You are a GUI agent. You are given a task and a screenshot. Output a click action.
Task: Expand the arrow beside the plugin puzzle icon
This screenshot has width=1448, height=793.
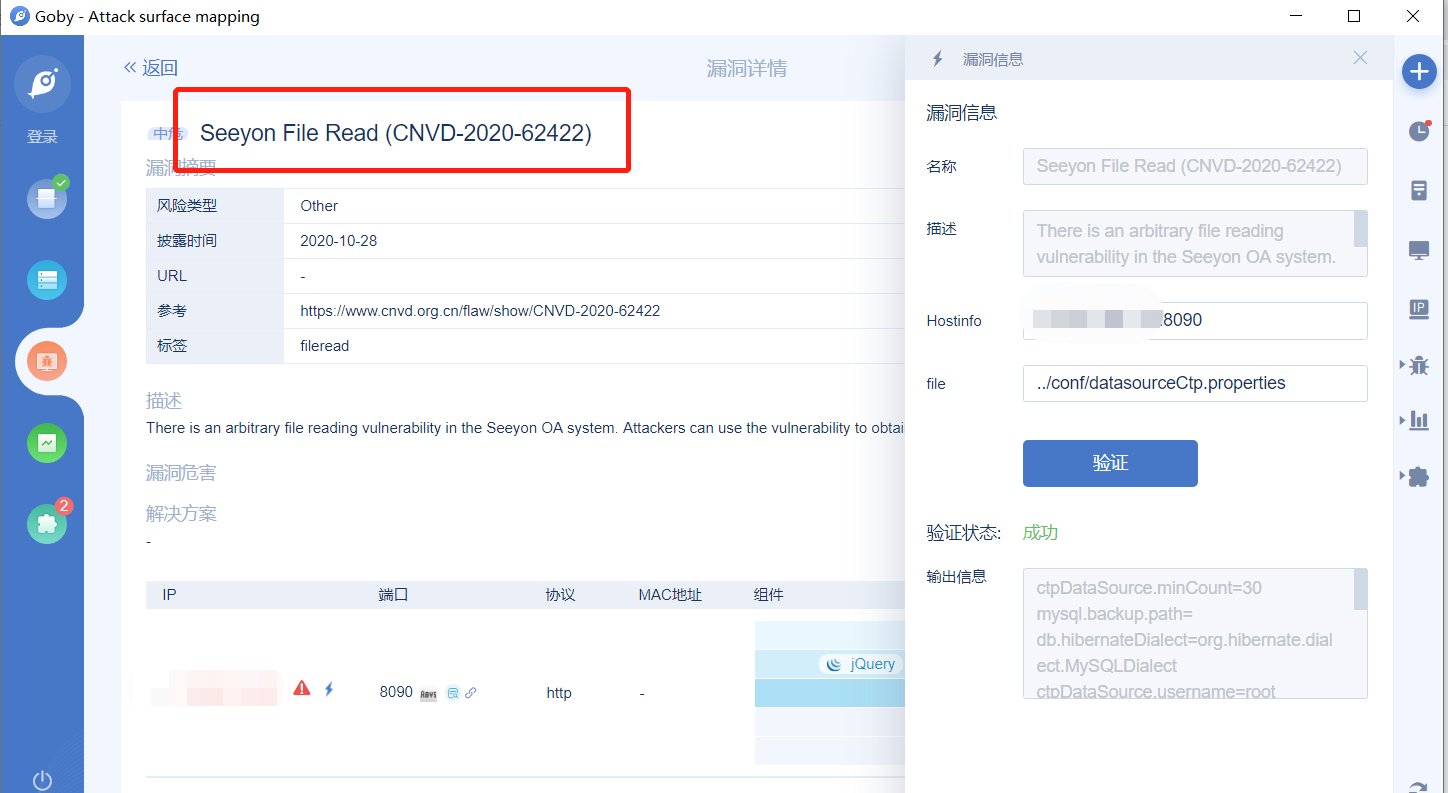1402,477
